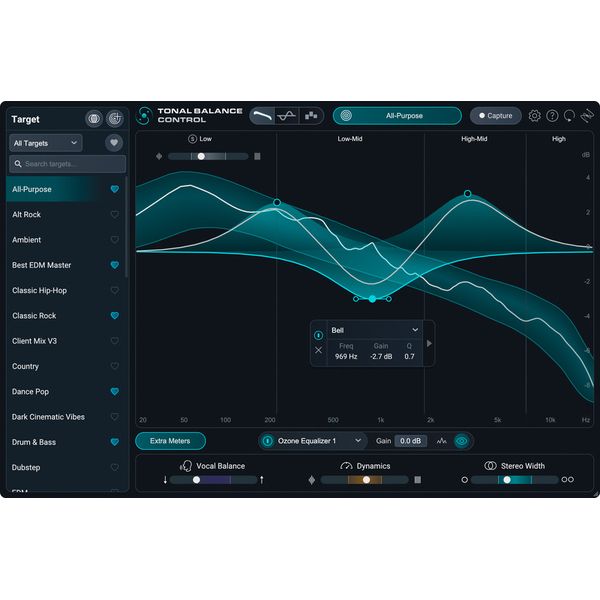Click the Low band crest factor slider handle

click(201, 156)
